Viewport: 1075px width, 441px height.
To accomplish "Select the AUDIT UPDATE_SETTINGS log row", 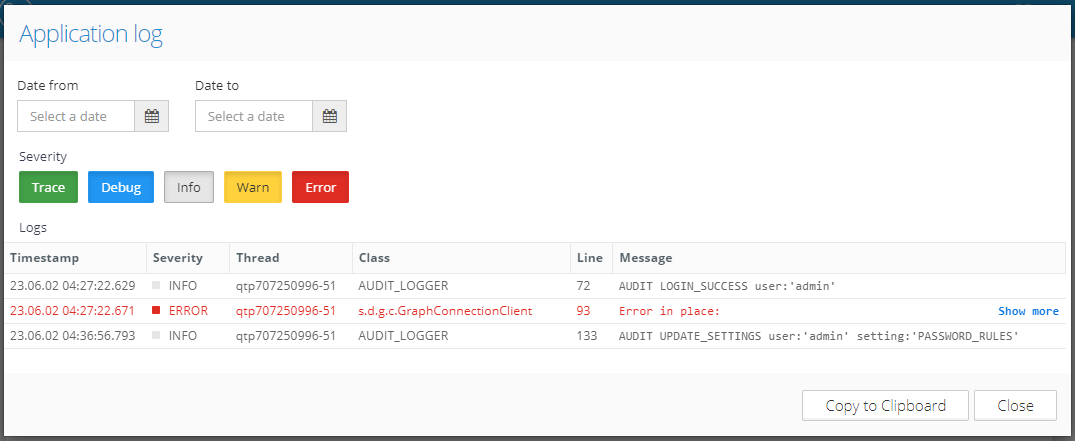I will pos(818,336).
